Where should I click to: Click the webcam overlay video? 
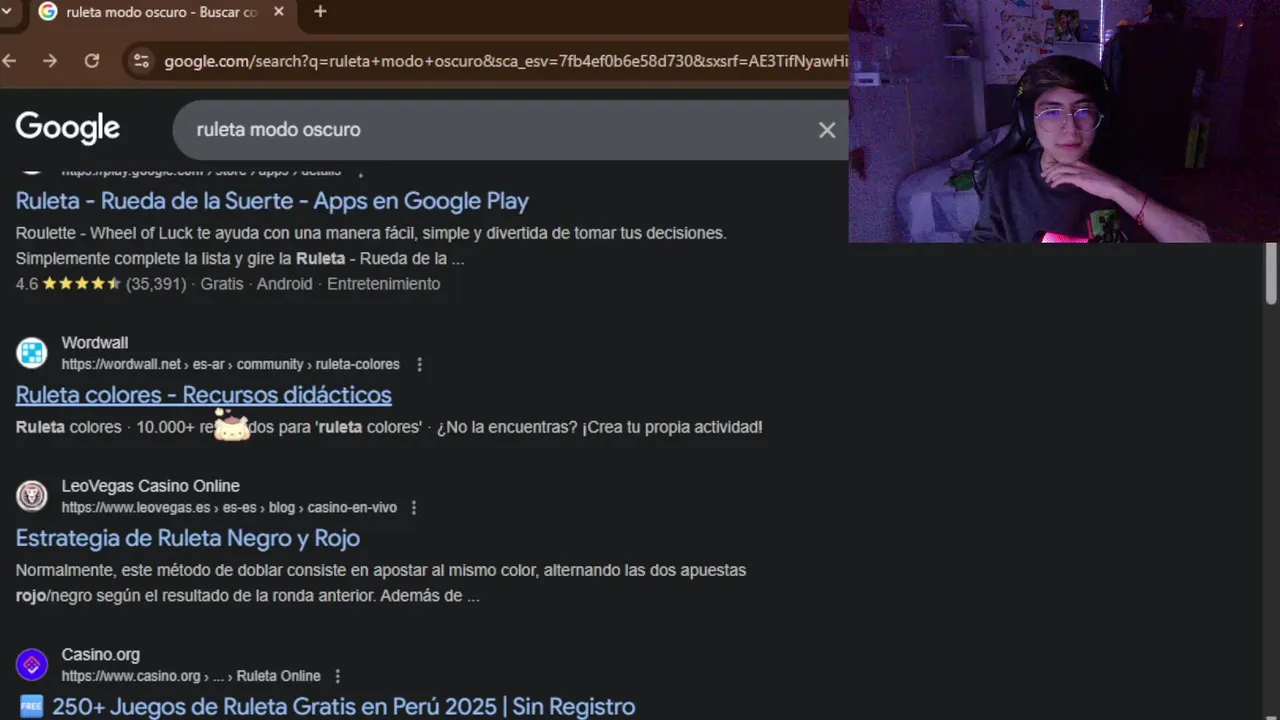click(x=1064, y=121)
